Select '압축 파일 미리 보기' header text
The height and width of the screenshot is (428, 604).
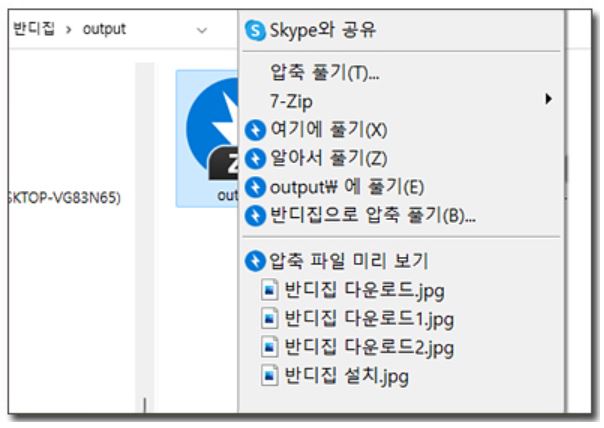pyautogui.click(x=349, y=261)
